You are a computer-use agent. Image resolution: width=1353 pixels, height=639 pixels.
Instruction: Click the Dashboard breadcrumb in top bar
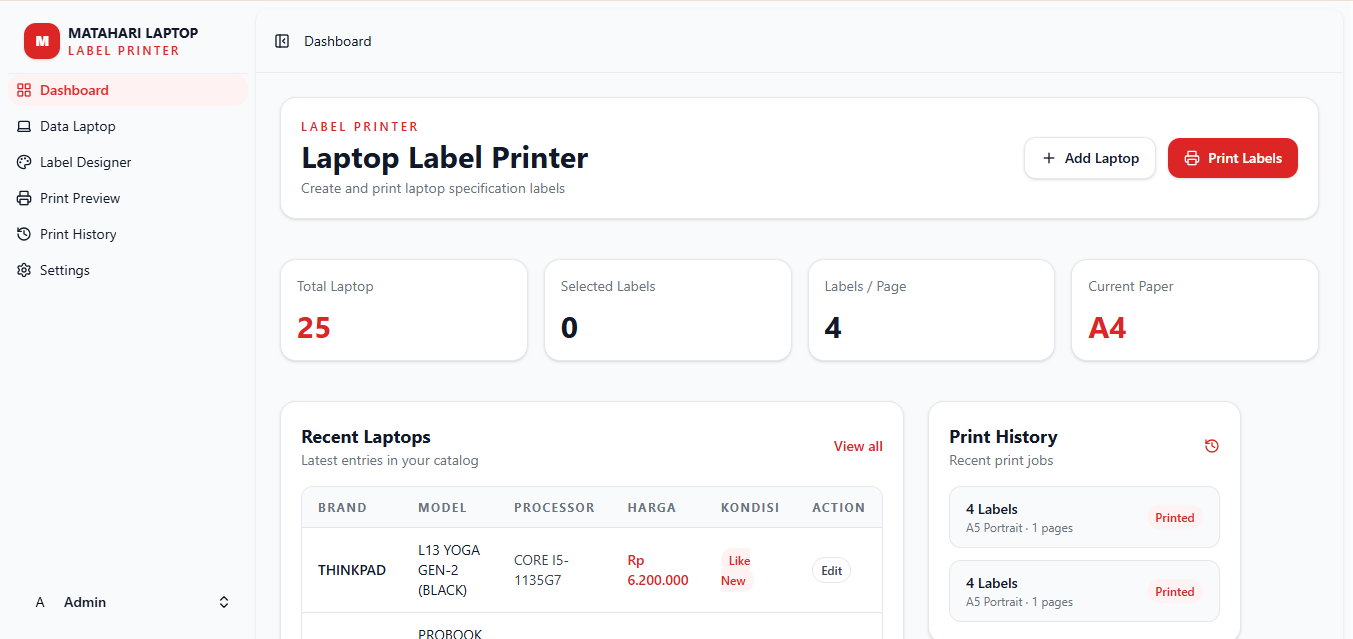point(338,41)
